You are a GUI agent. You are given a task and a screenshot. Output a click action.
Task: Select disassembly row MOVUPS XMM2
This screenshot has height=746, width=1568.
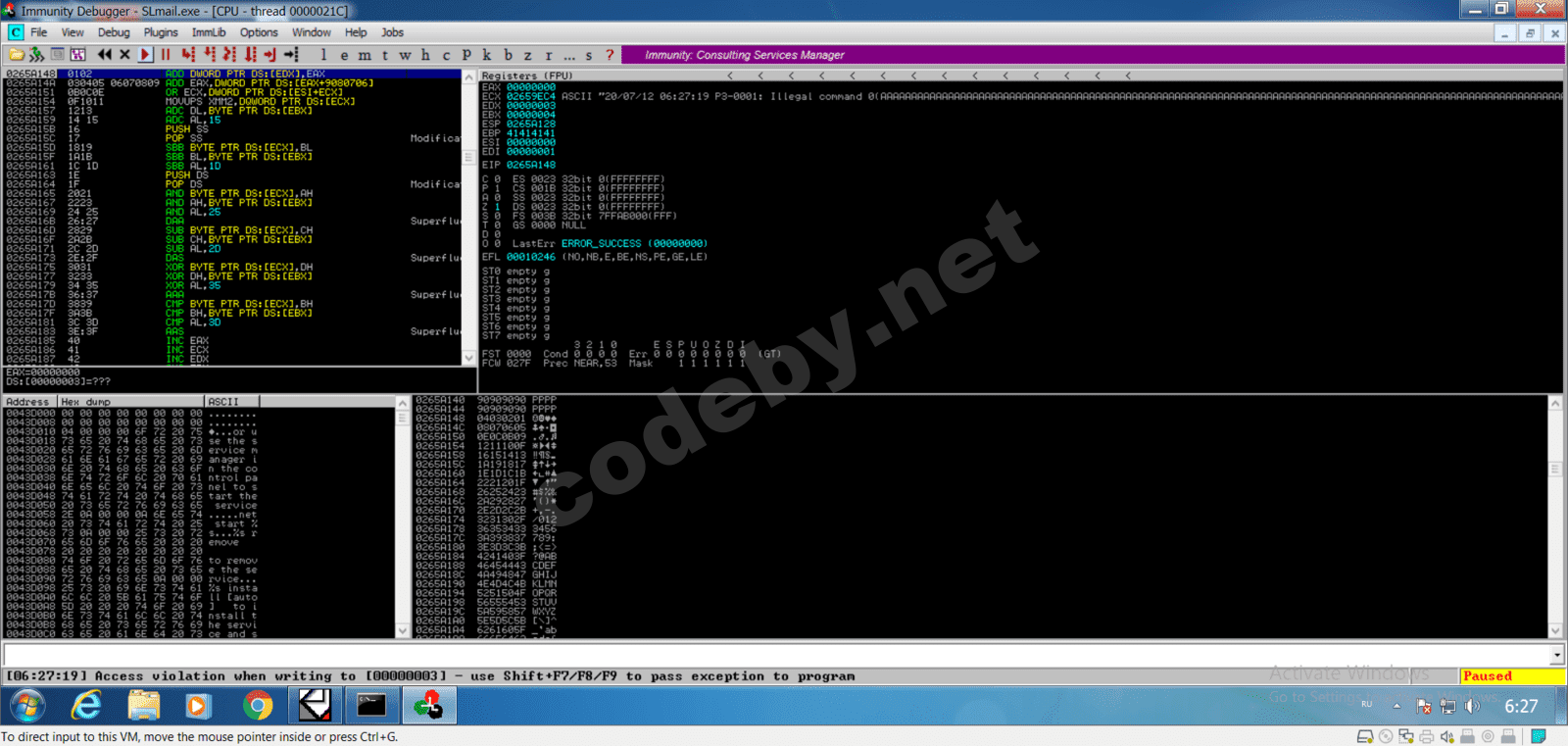[x=232, y=101]
